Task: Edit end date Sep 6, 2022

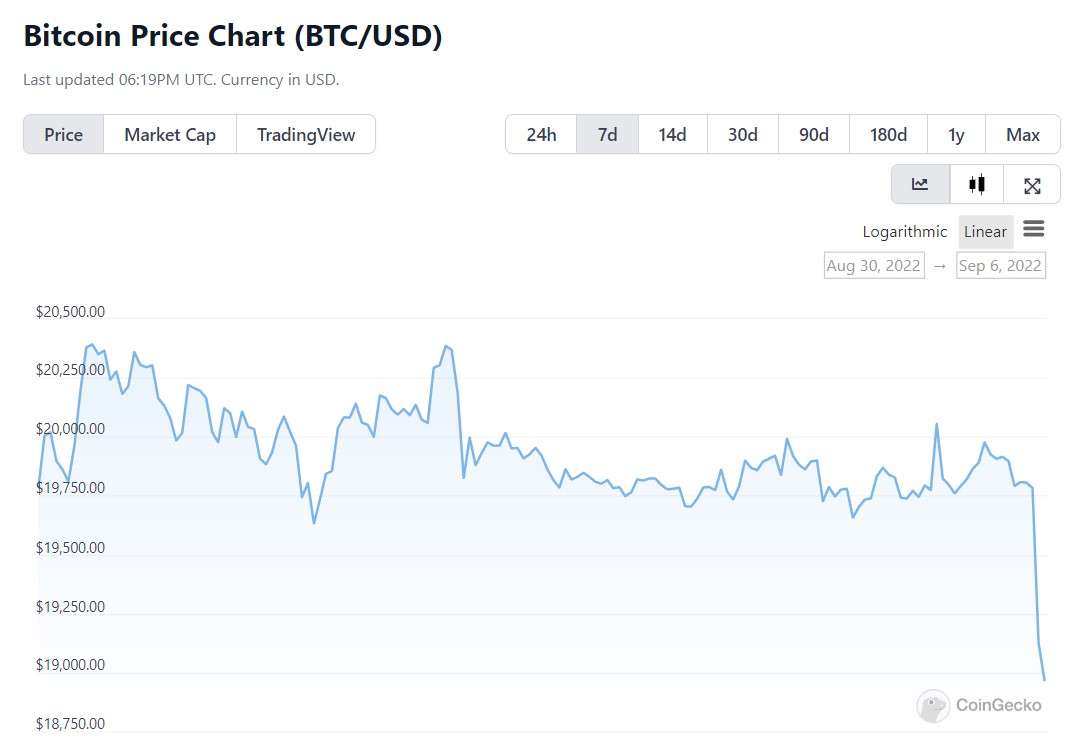Action: click(1000, 265)
